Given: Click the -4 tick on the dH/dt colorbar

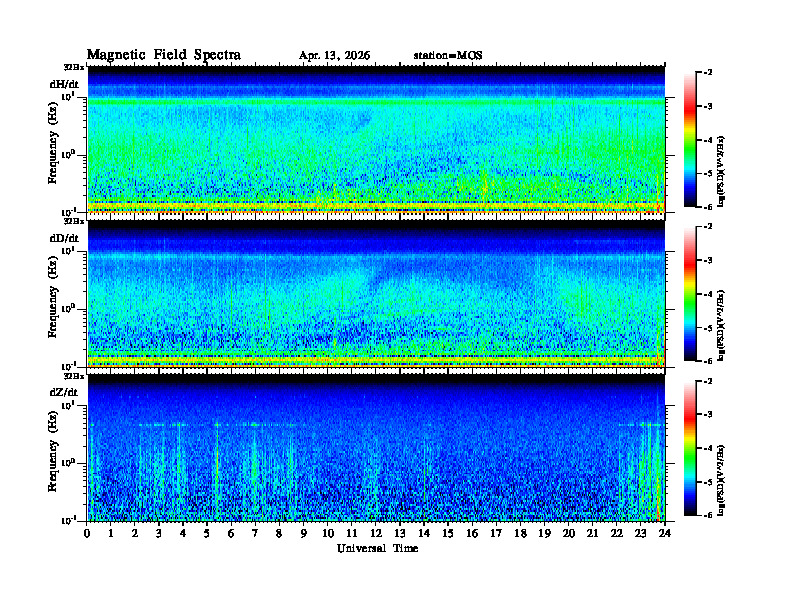Looking at the screenshot, I should click(708, 140).
